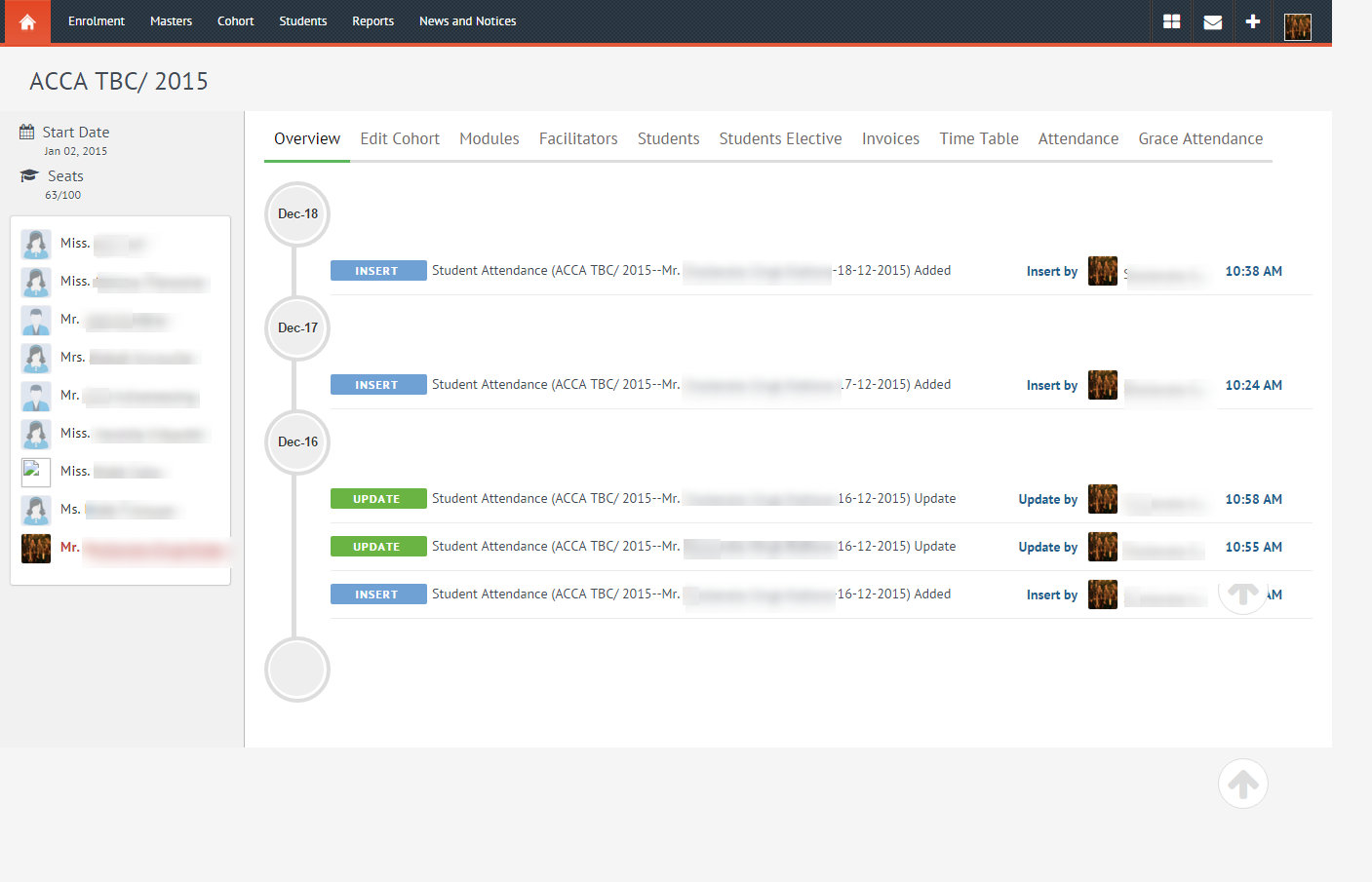
Task: Open the Students menu in top navbar
Action: point(303,21)
